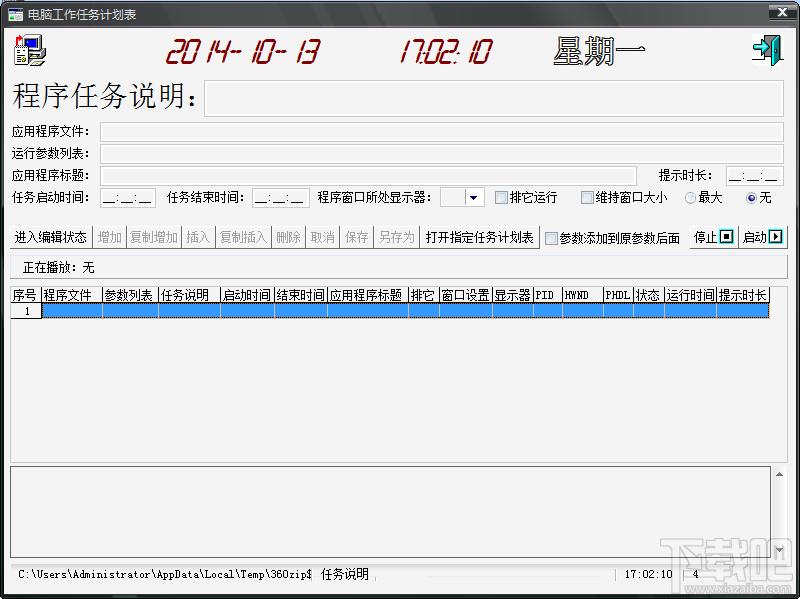Click the 任务结束时间 time field

point(281,197)
